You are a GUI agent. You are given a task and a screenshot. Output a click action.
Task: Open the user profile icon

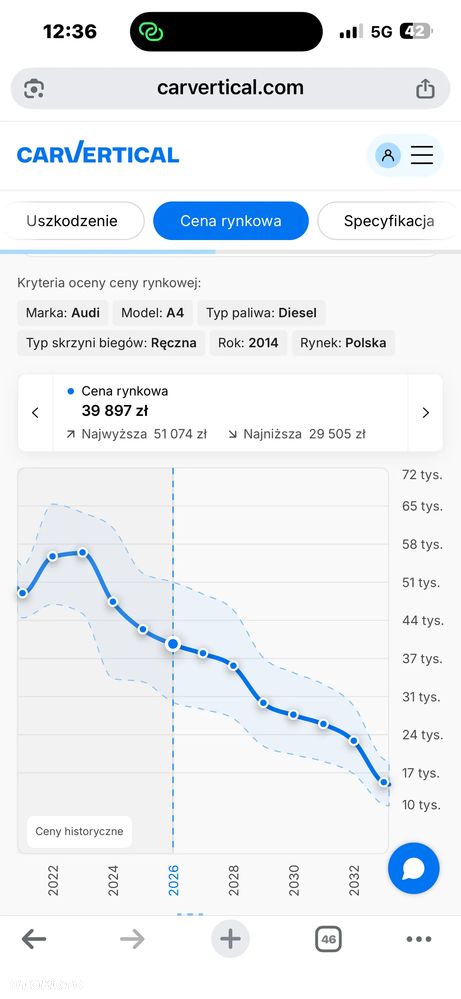pos(388,155)
